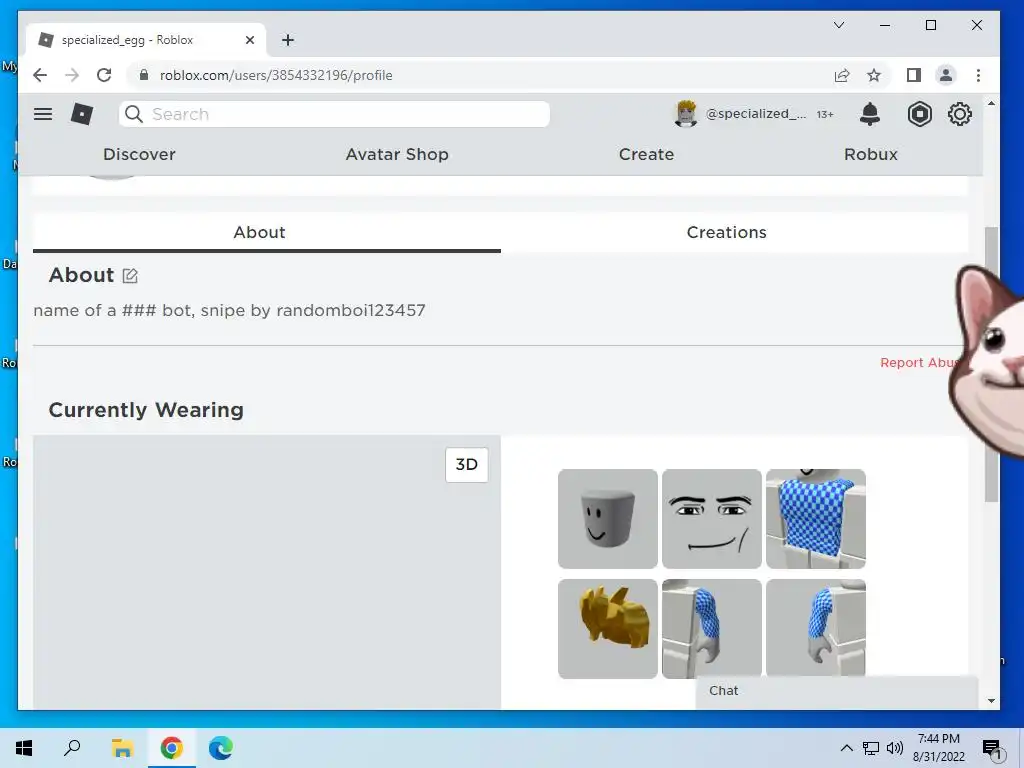Open the notifications bell

(870, 114)
